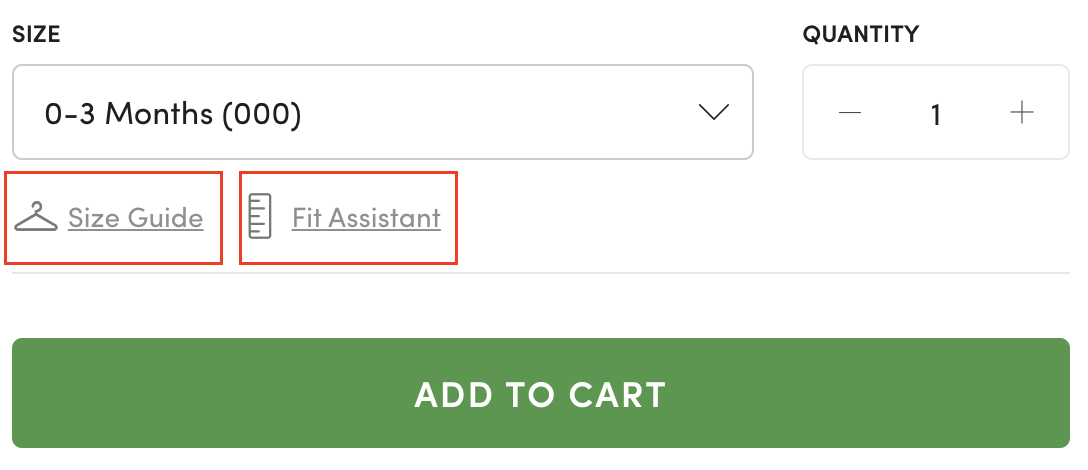Get fit help from Fit Assistant
The height and width of the screenshot is (470, 1088).
[366, 218]
